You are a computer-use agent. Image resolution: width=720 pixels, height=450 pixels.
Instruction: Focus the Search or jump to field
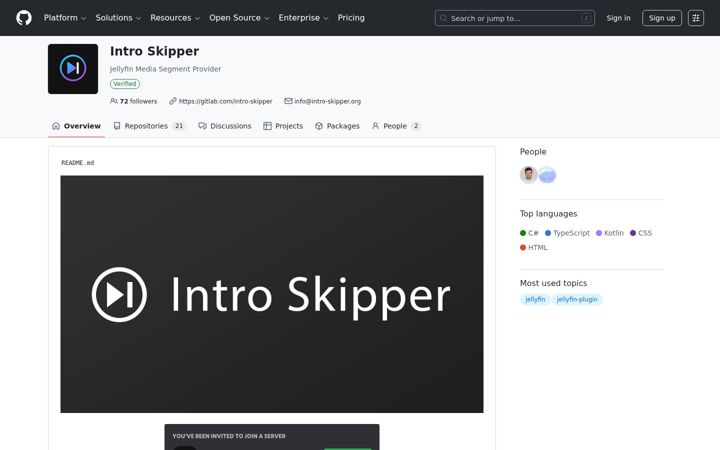[x=515, y=18]
